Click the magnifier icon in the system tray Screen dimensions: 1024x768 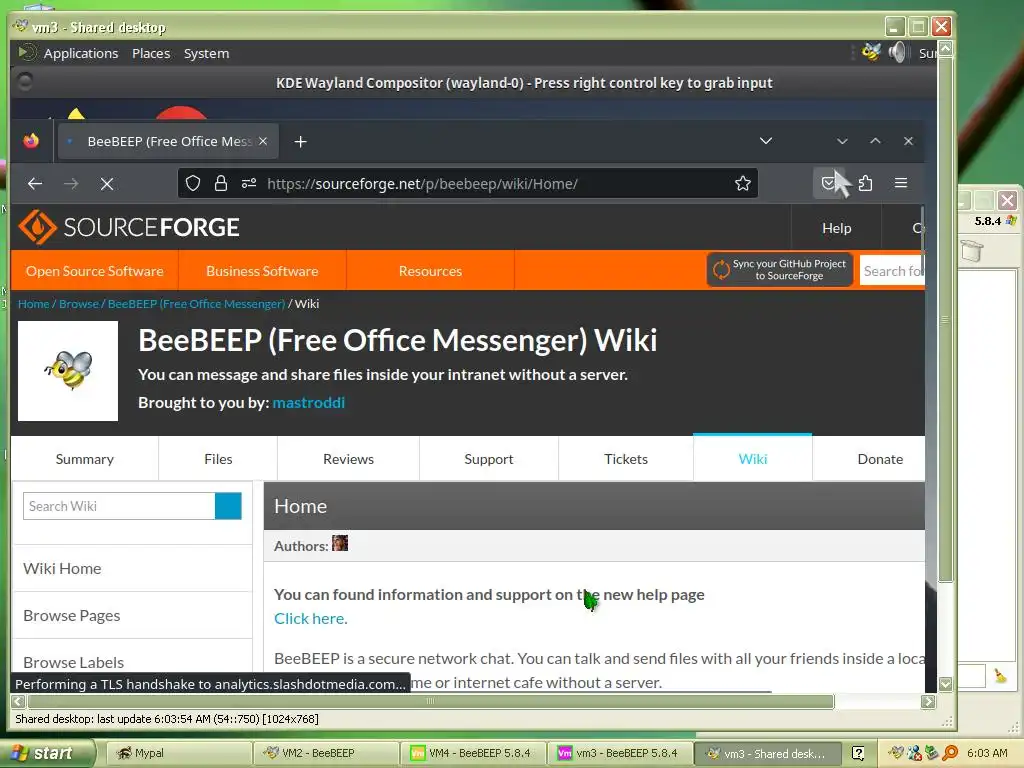click(950, 753)
